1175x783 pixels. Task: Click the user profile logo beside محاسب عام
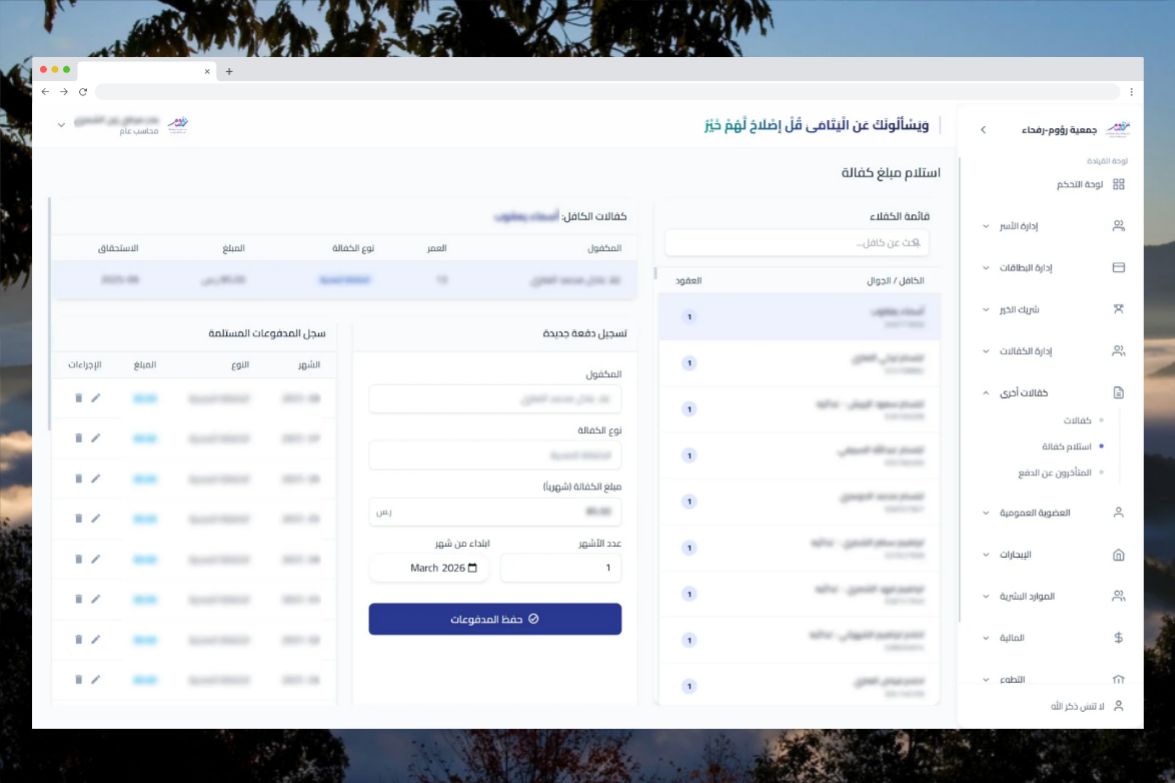pyautogui.click(x=178, y=124)
